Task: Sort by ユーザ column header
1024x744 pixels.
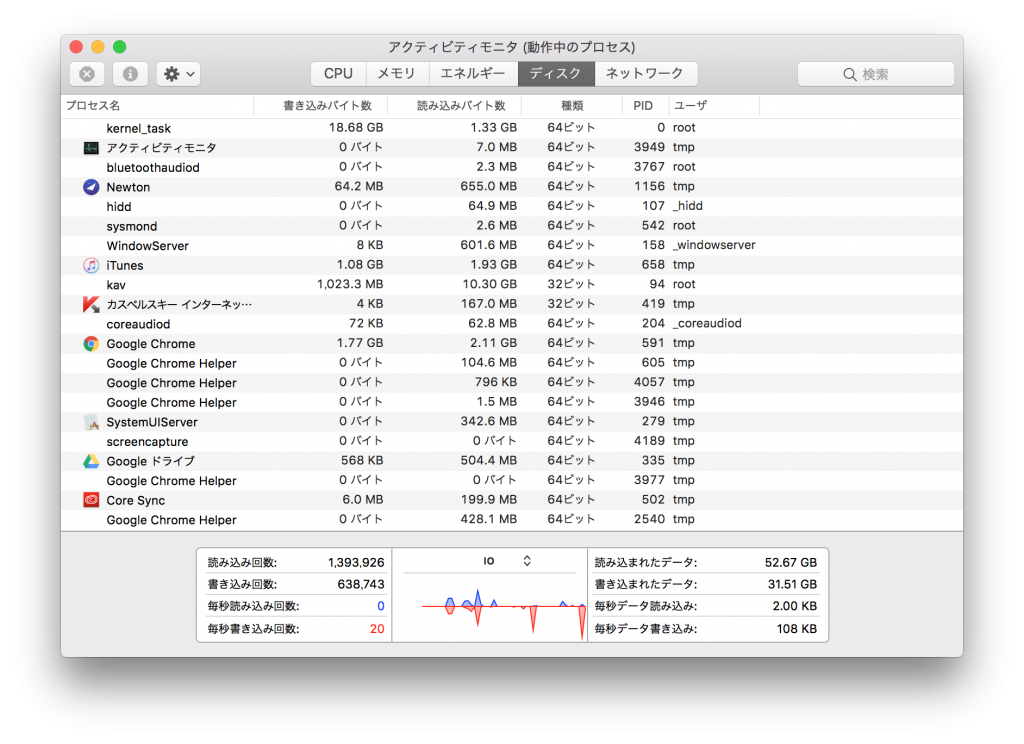Action: click(x=714, y=106)
